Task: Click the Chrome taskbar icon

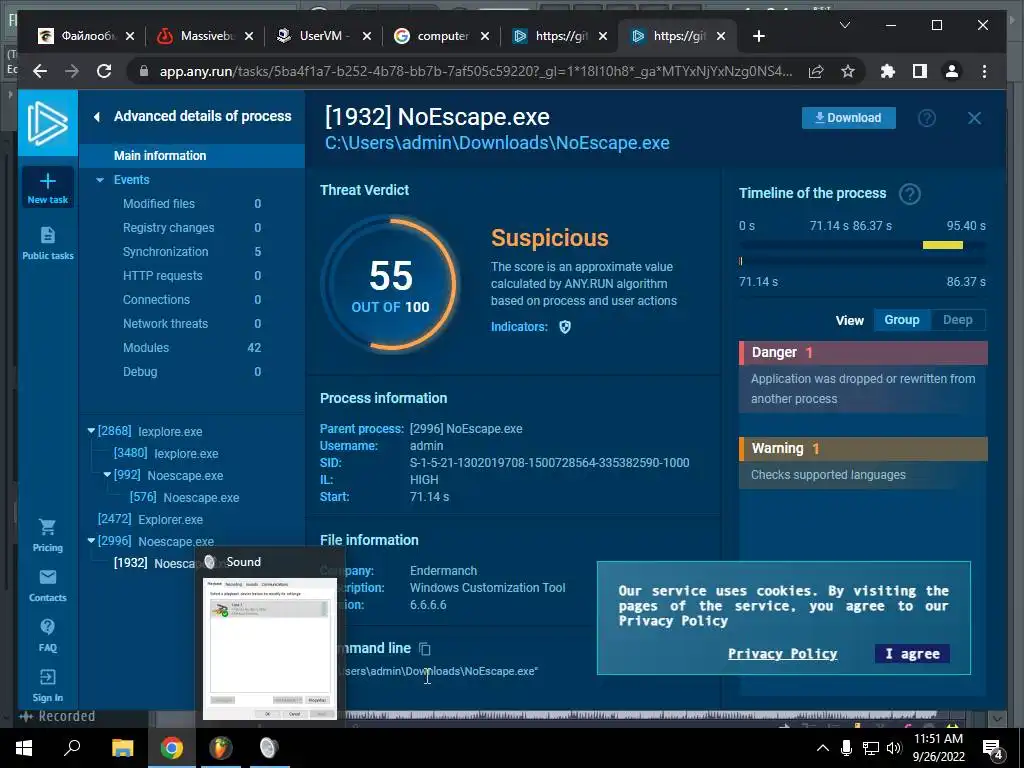Action: point(172,748)
